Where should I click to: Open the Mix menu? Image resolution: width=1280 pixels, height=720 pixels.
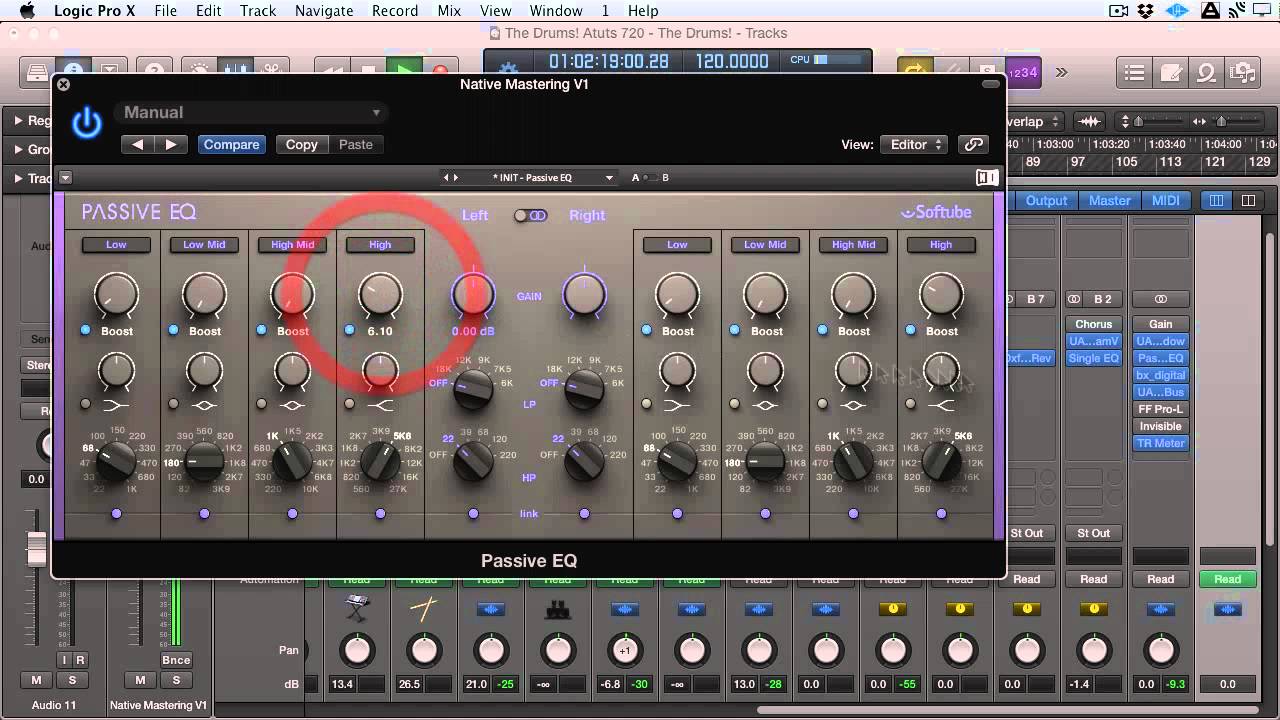pos(449,11)
